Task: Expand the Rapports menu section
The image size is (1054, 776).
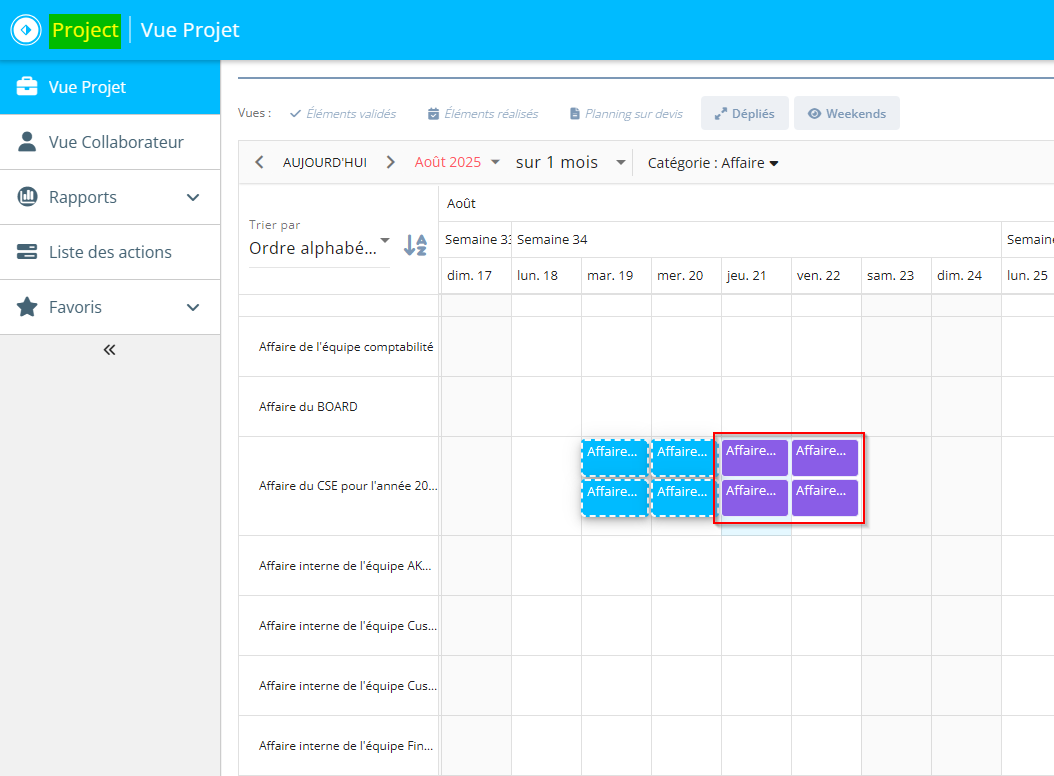Action: click(x=193, y=197)
